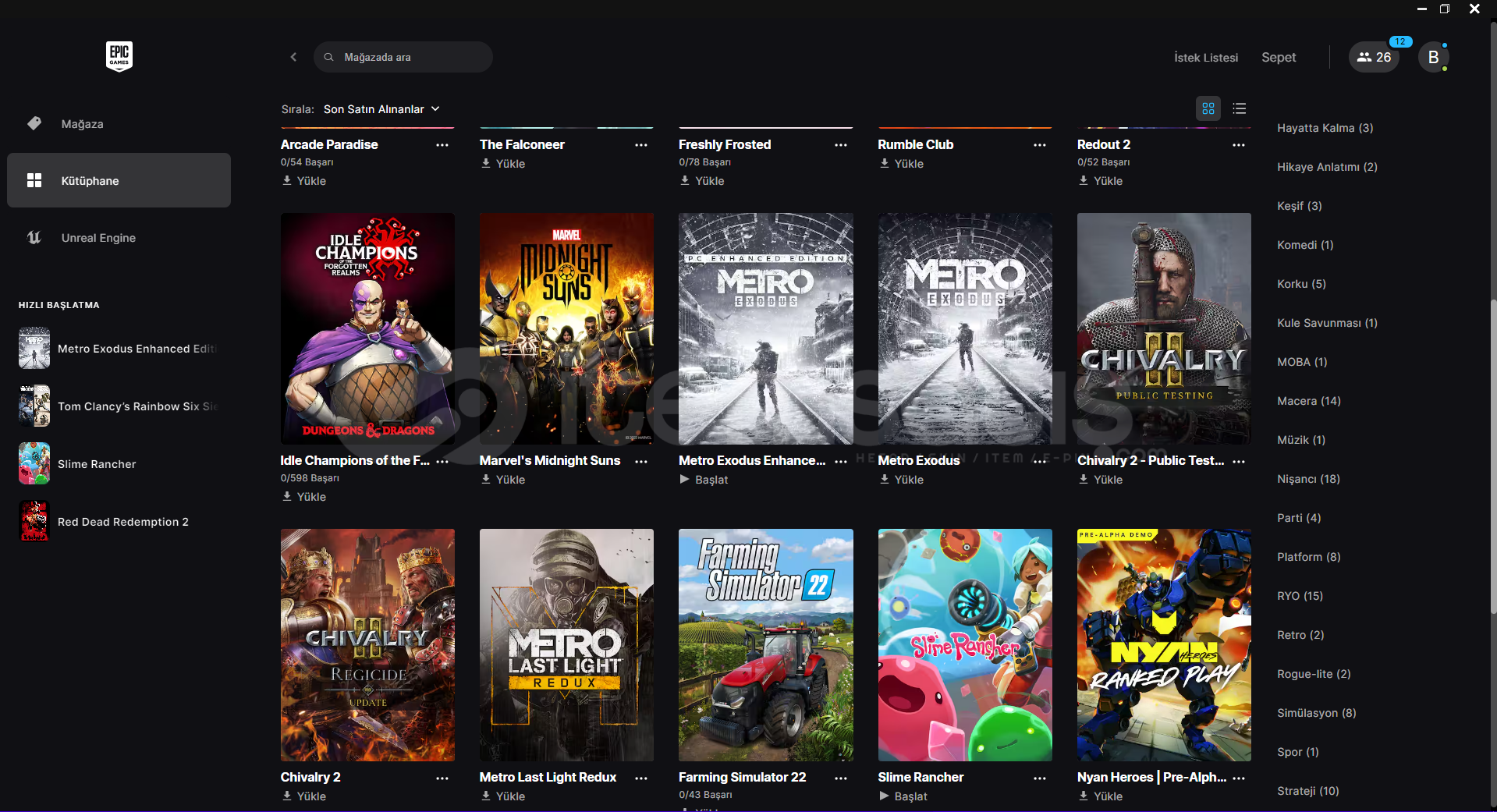
Task: Filter by Hikaye Anlatımı (2)
Action: click(1327, 167)
